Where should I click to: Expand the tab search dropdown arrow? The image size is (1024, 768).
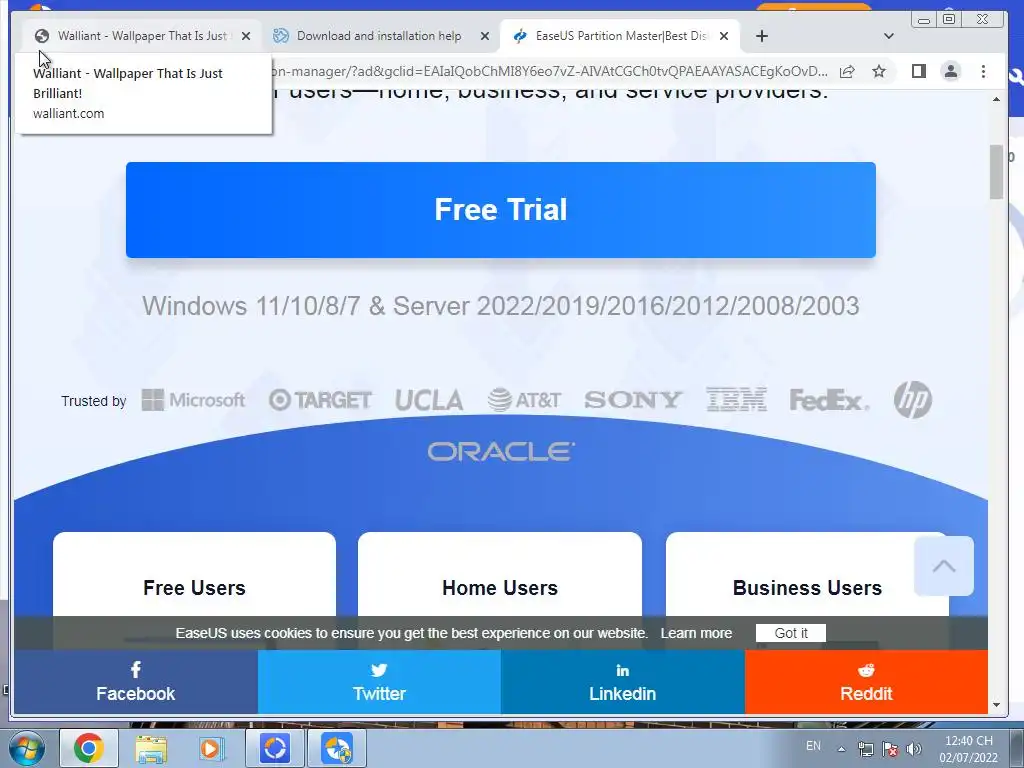tap(888, 37)
